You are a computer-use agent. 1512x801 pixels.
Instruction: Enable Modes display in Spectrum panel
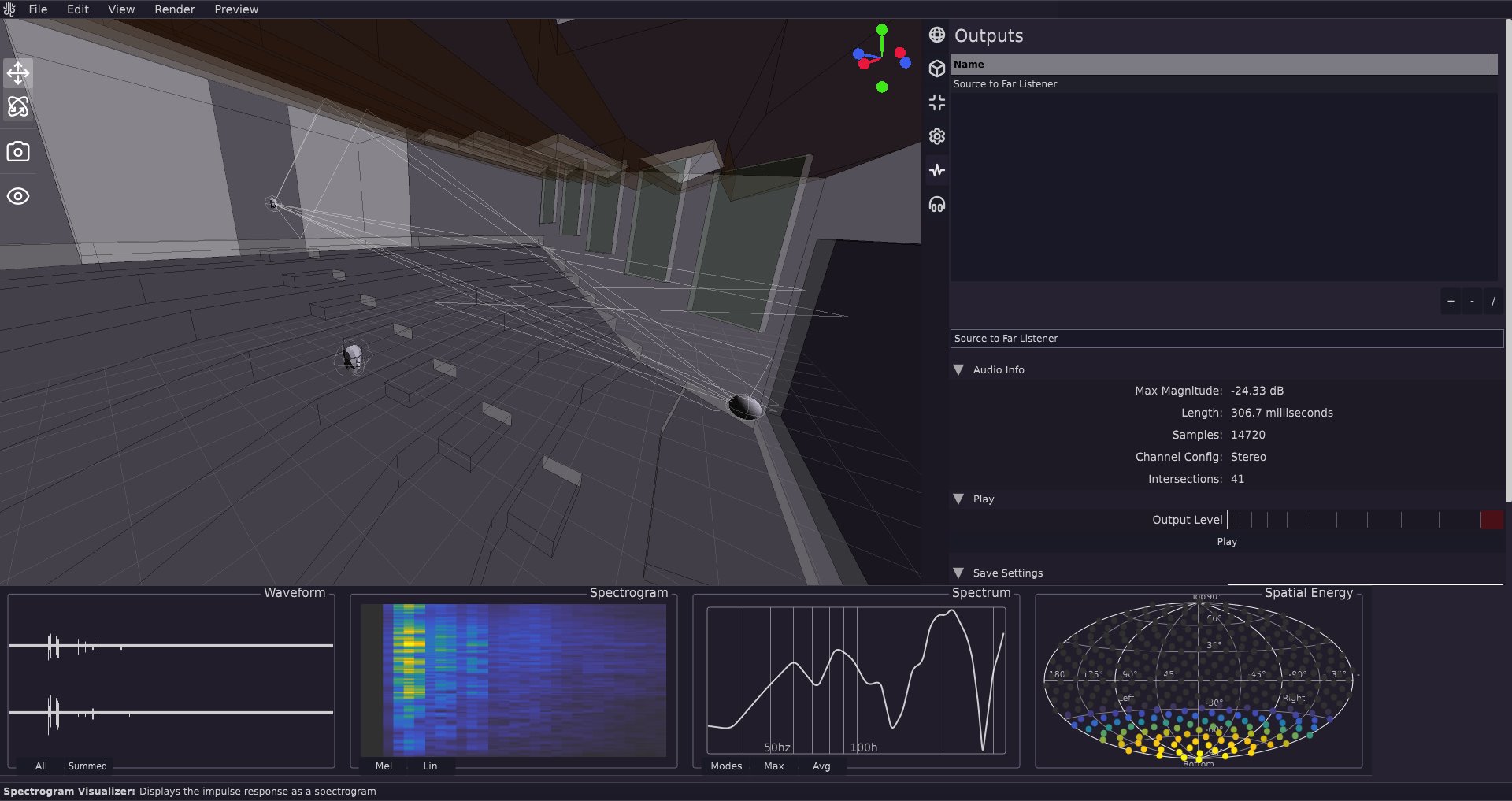tap(726, 766)
